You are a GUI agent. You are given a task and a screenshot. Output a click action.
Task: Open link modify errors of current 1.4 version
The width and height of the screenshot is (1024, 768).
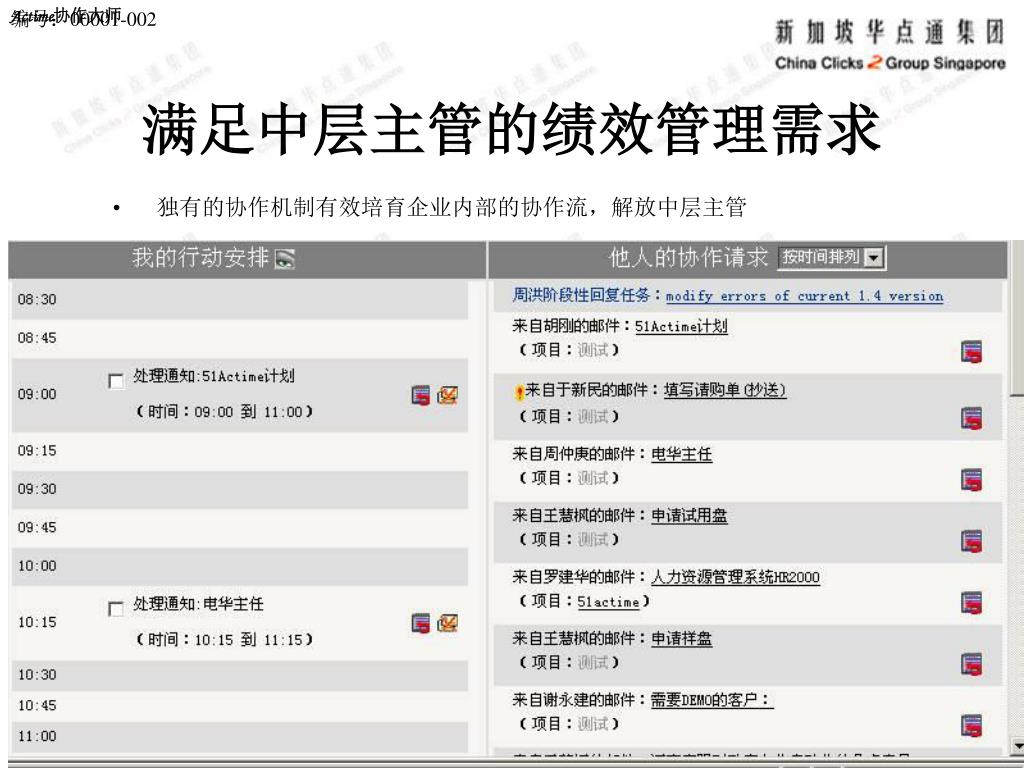[804, 296]
